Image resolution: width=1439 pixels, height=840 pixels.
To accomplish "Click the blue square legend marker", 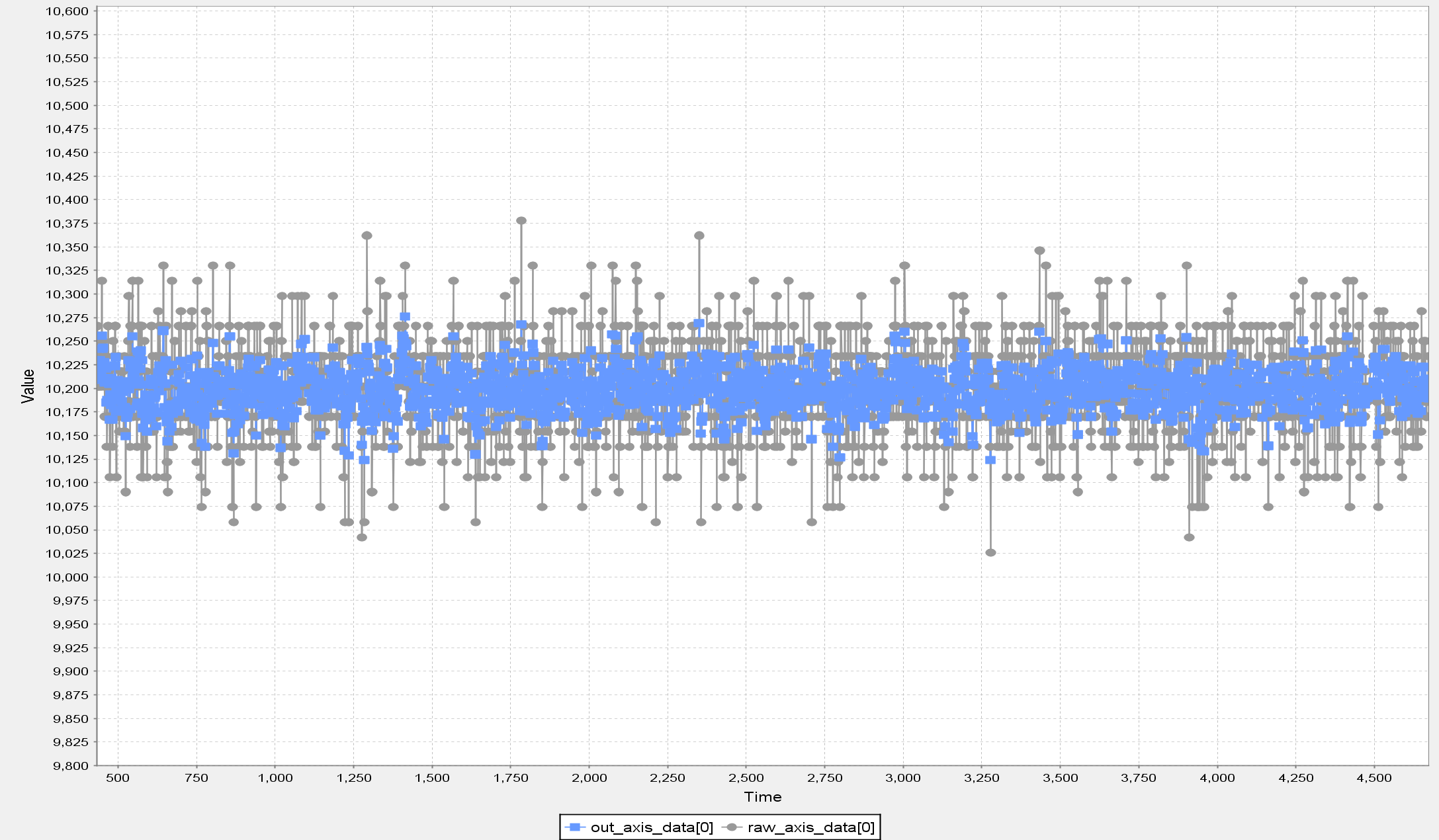I will [574, 827].
